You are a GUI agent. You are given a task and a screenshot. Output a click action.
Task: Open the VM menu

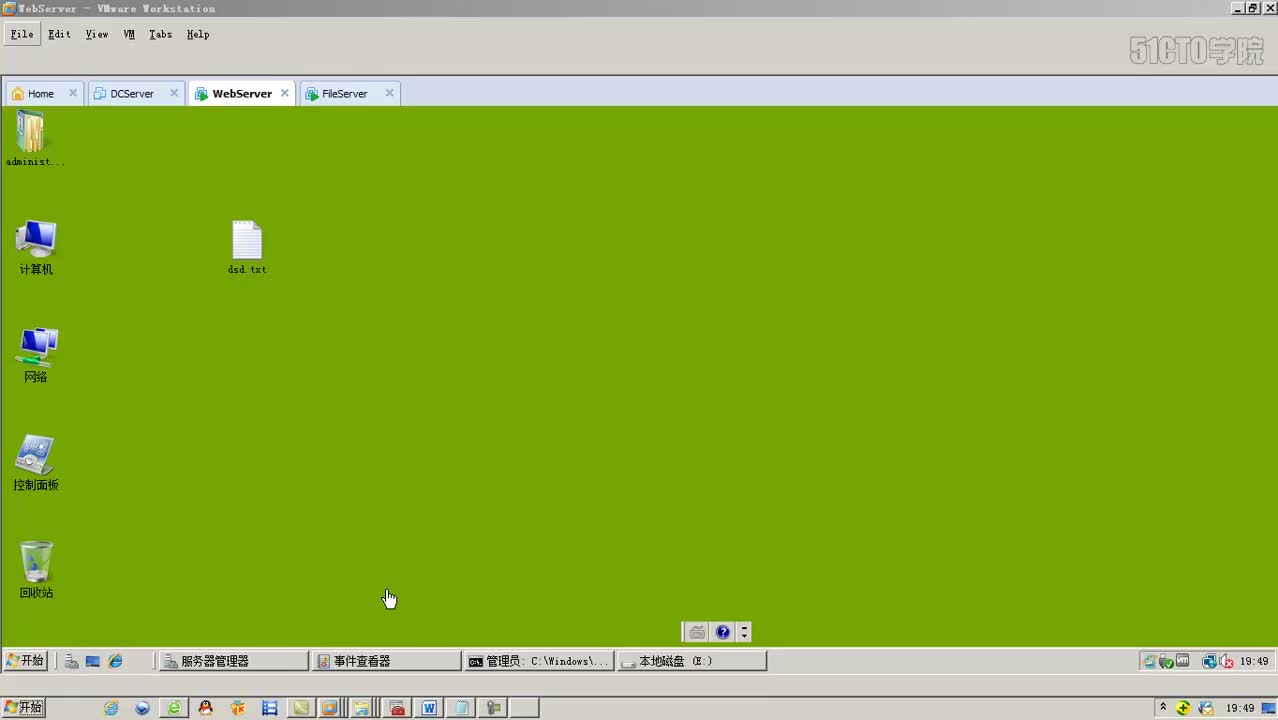129,34
